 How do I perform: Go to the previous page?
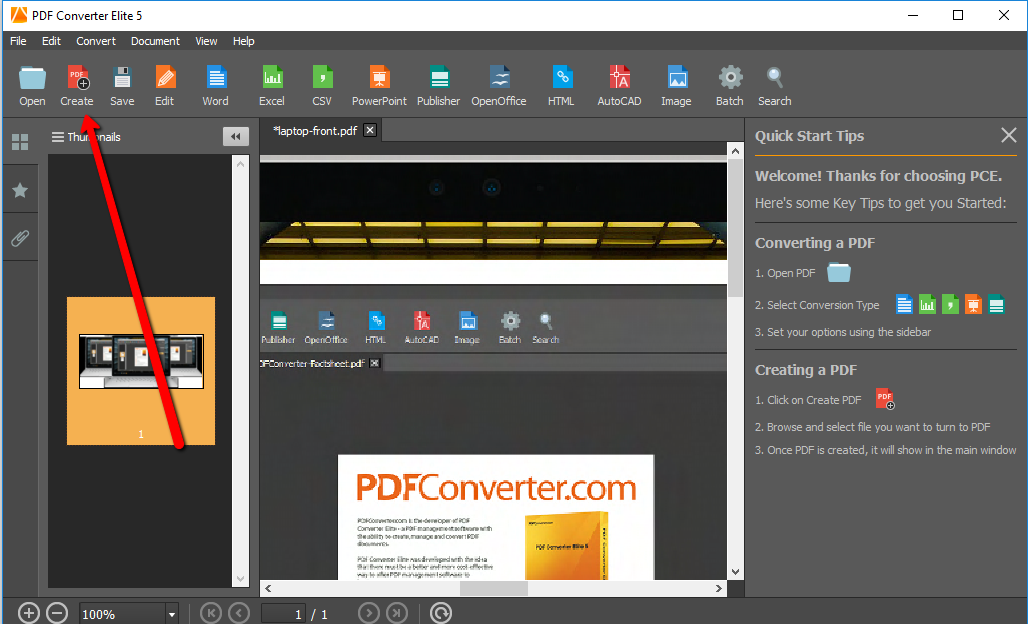[x=239, y=614]
